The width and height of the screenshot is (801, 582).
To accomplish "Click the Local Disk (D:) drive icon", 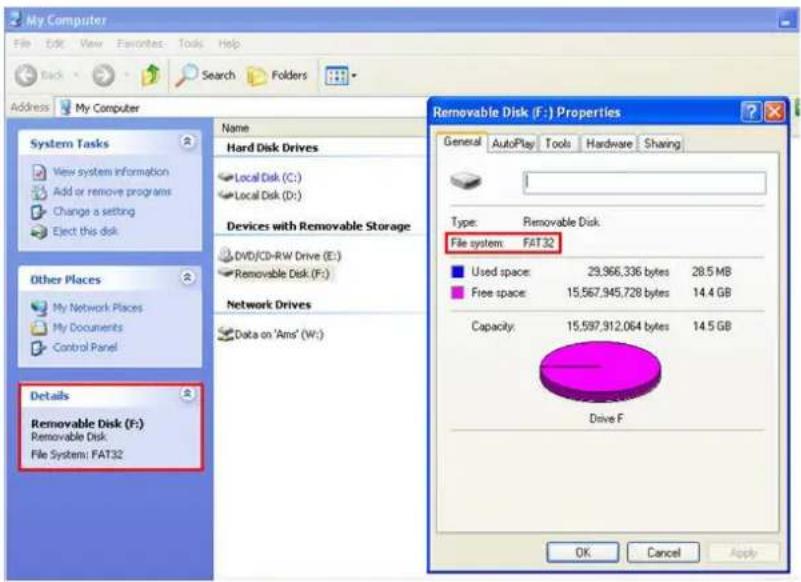I will click(226, 195).
